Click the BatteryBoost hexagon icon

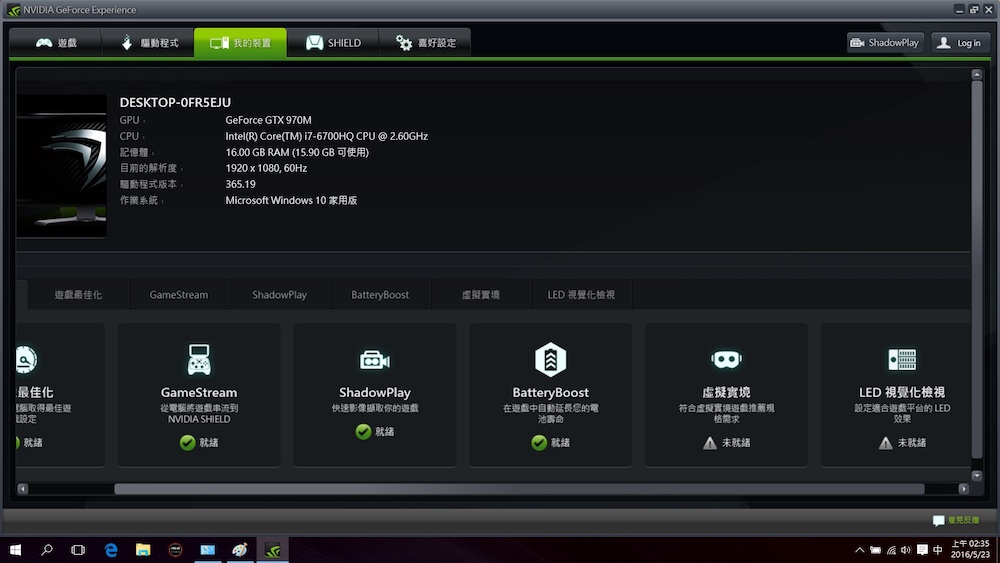click(x=550, y=360)
